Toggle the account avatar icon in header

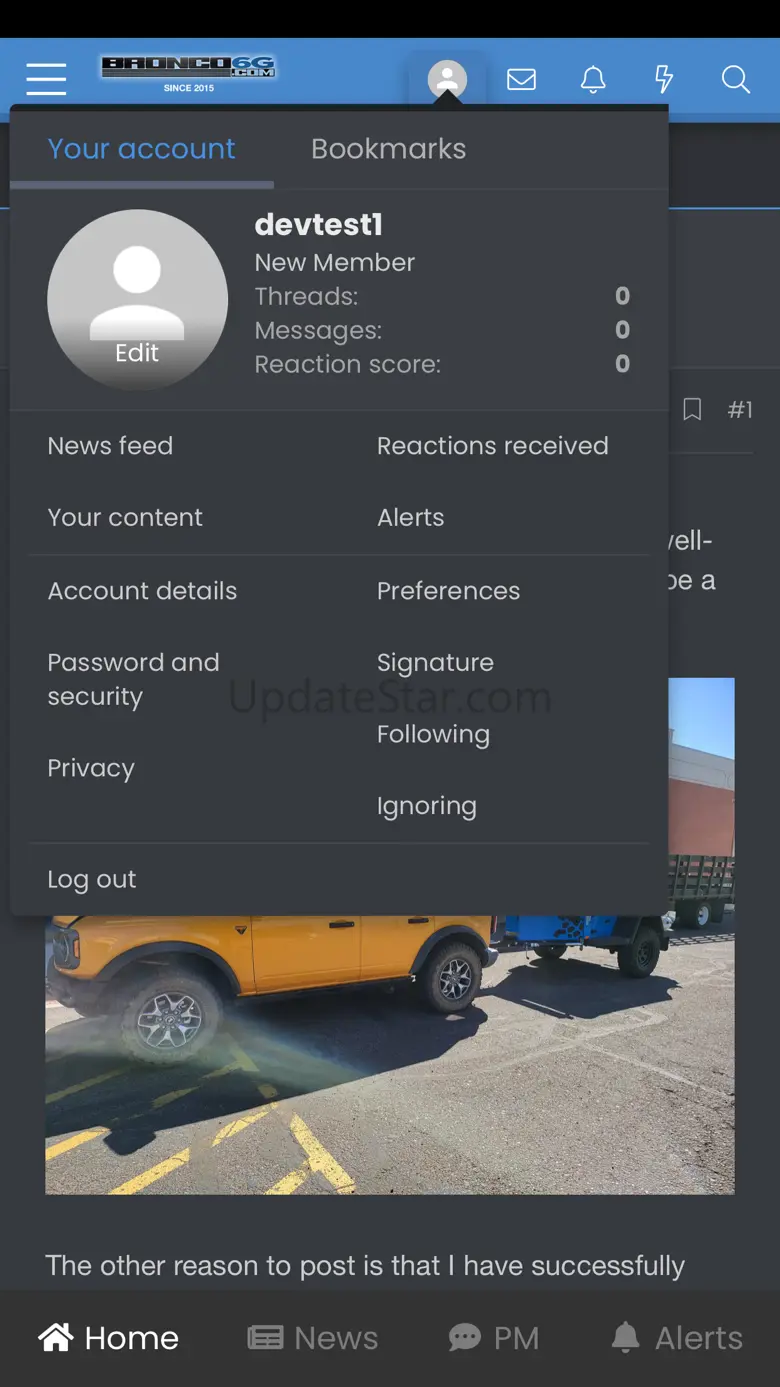pos(447,79)
